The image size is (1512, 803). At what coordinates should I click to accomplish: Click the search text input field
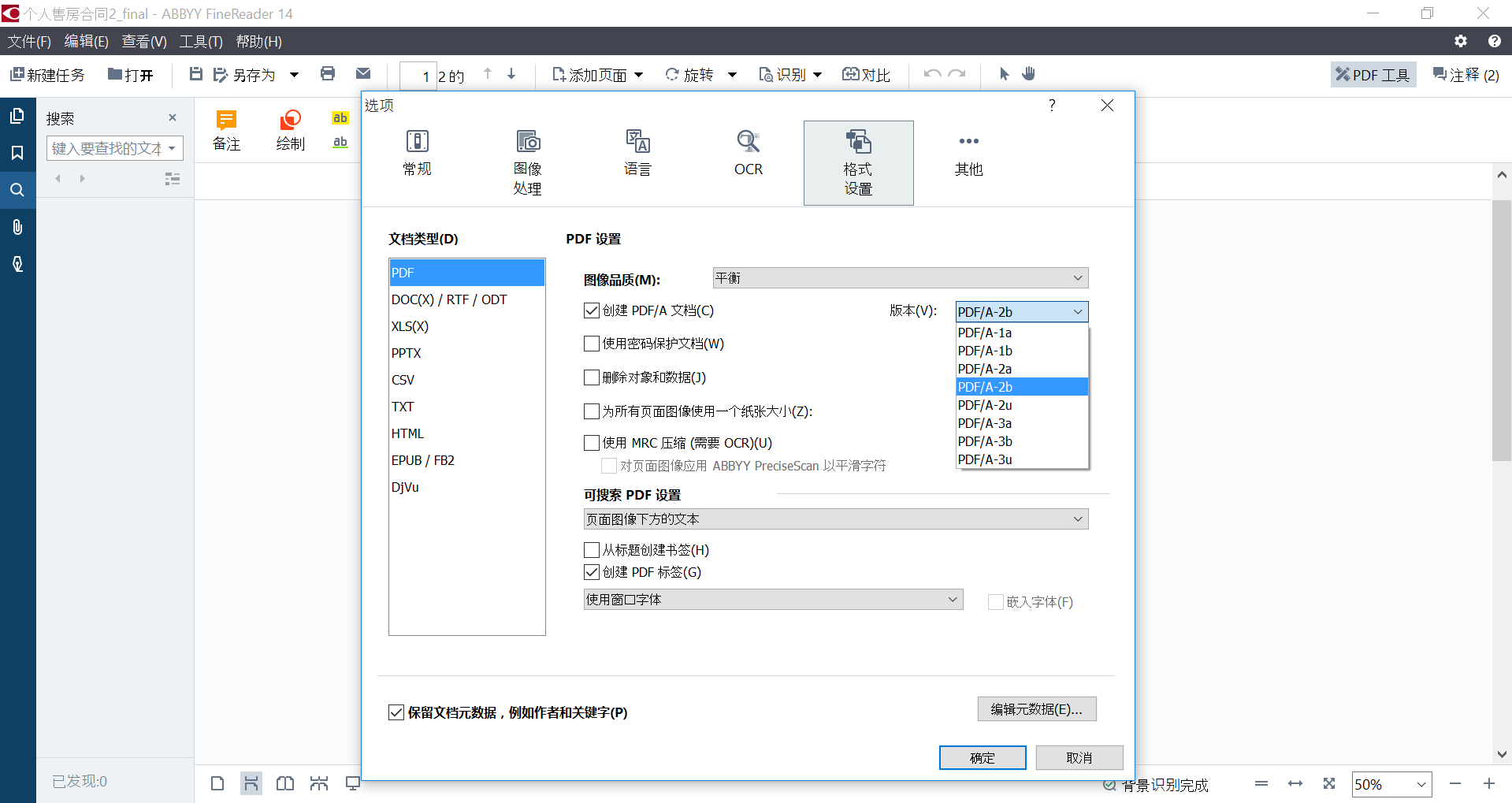107,148
